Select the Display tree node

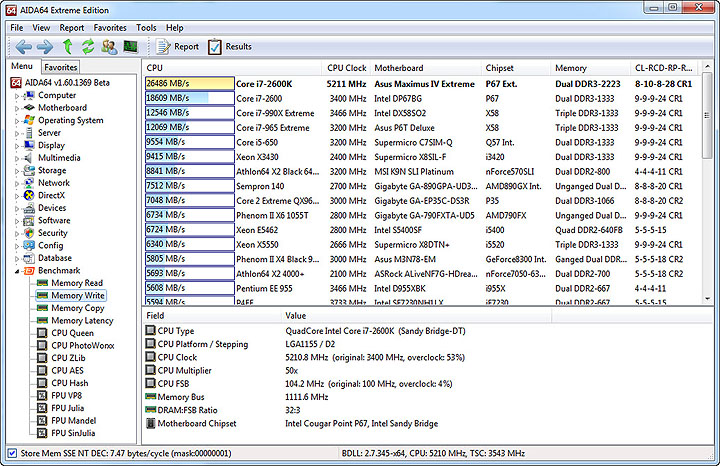(x=51, y=145)
